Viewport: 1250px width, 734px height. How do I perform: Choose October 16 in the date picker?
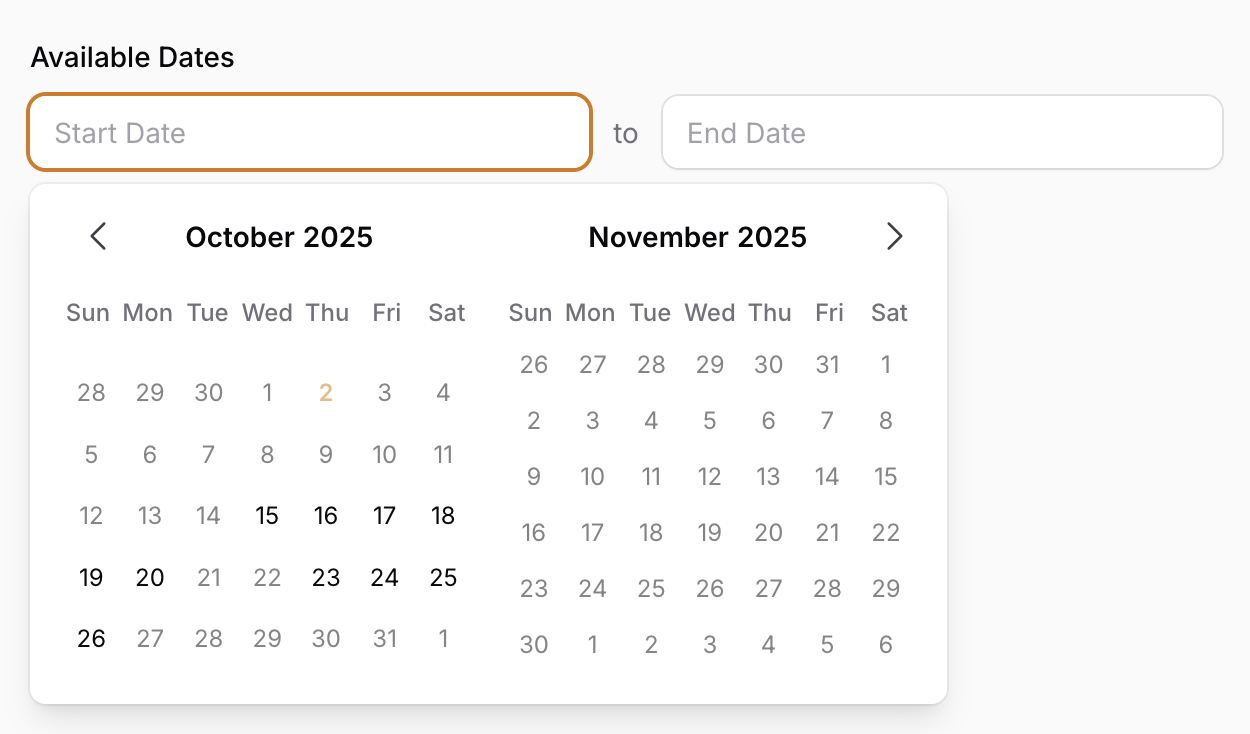tap(326, 515)
